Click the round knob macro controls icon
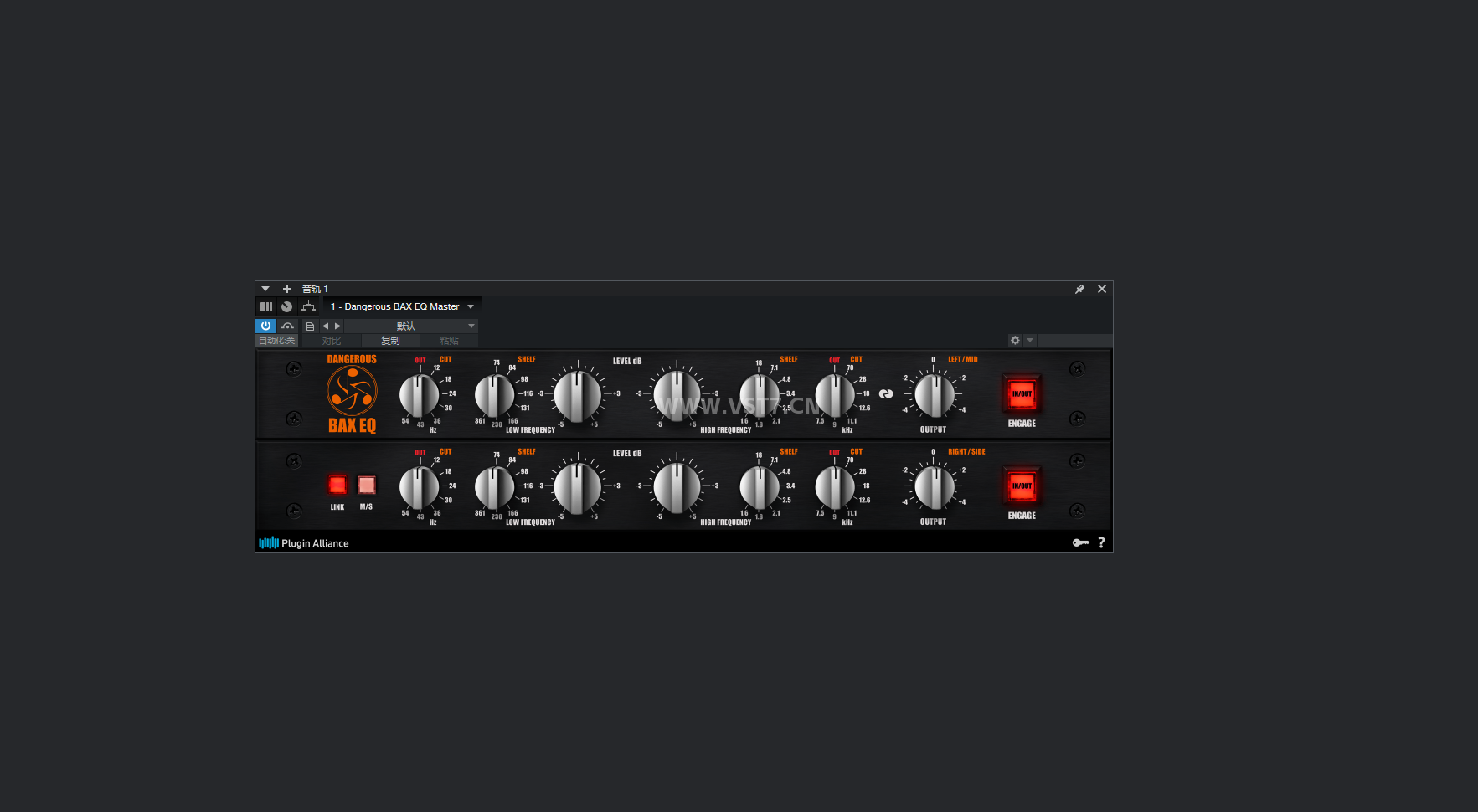Image resolution: width=1478 pixels, height=812 pixels. 286,306
